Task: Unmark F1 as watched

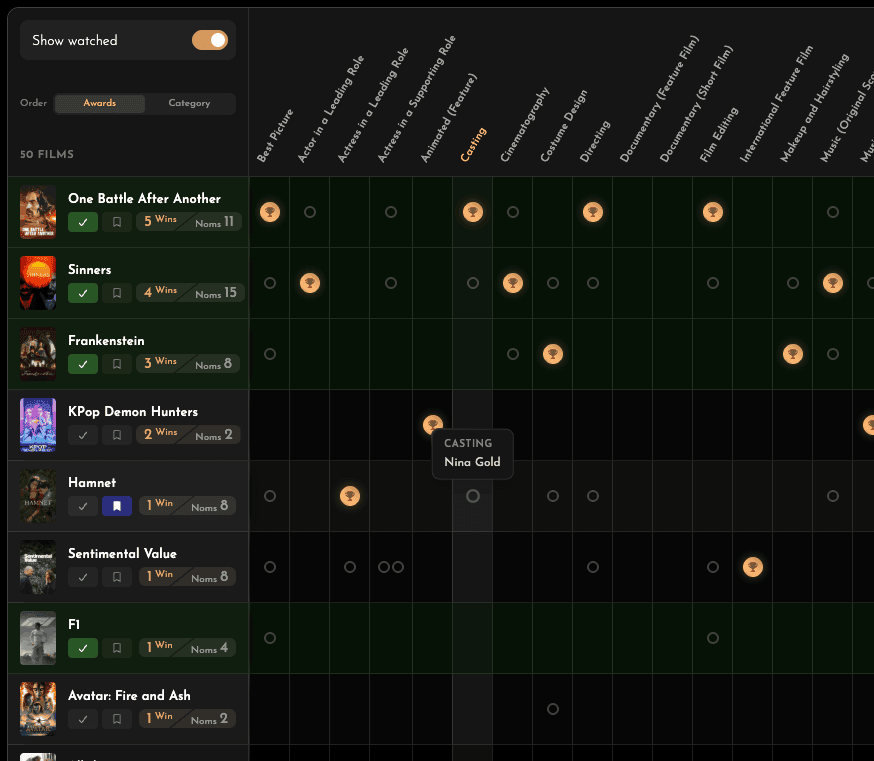Action: [83, 648]
